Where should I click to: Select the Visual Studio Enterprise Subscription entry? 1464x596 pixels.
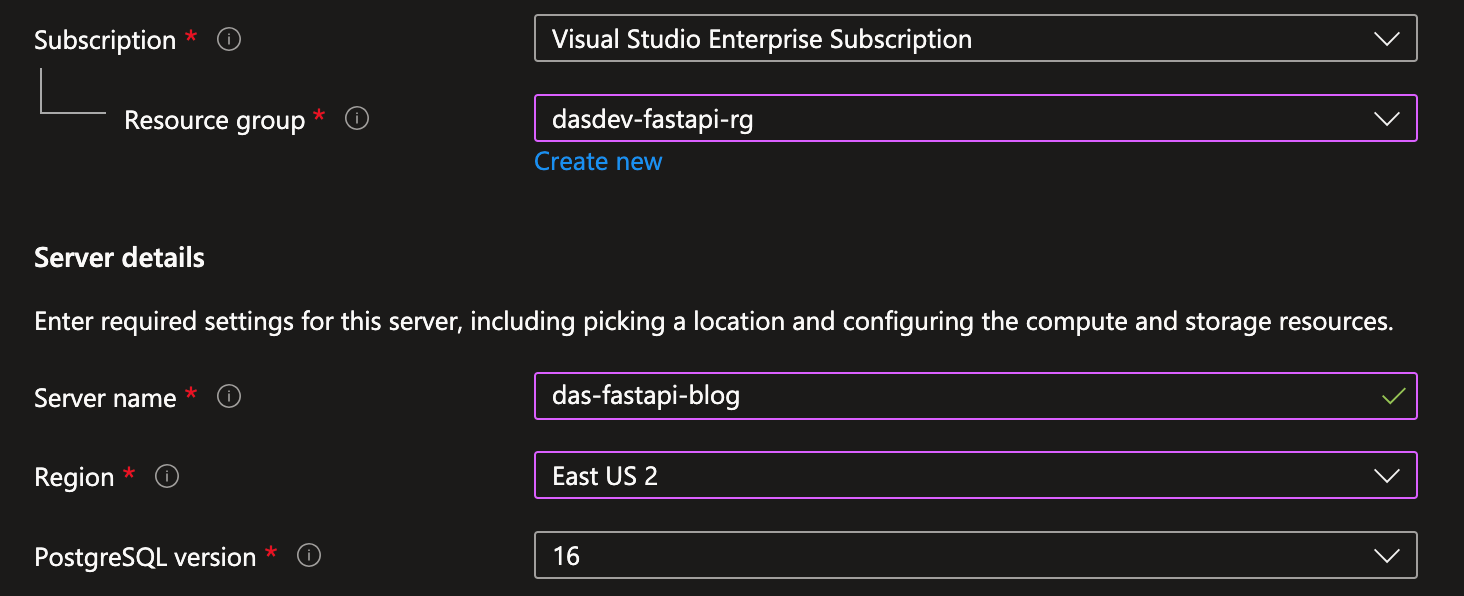[760, 39]
